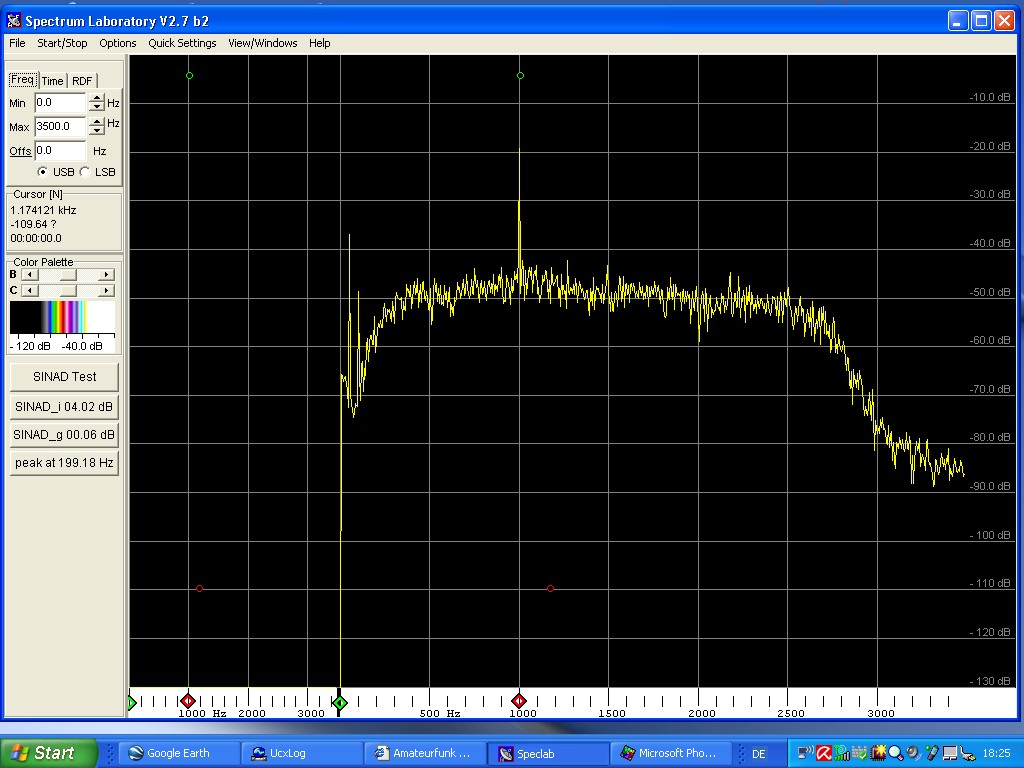This screenshot has width=1024, height=768.
Task: Click the green diamond marker on frequency axis
Action: click(340, 704)
